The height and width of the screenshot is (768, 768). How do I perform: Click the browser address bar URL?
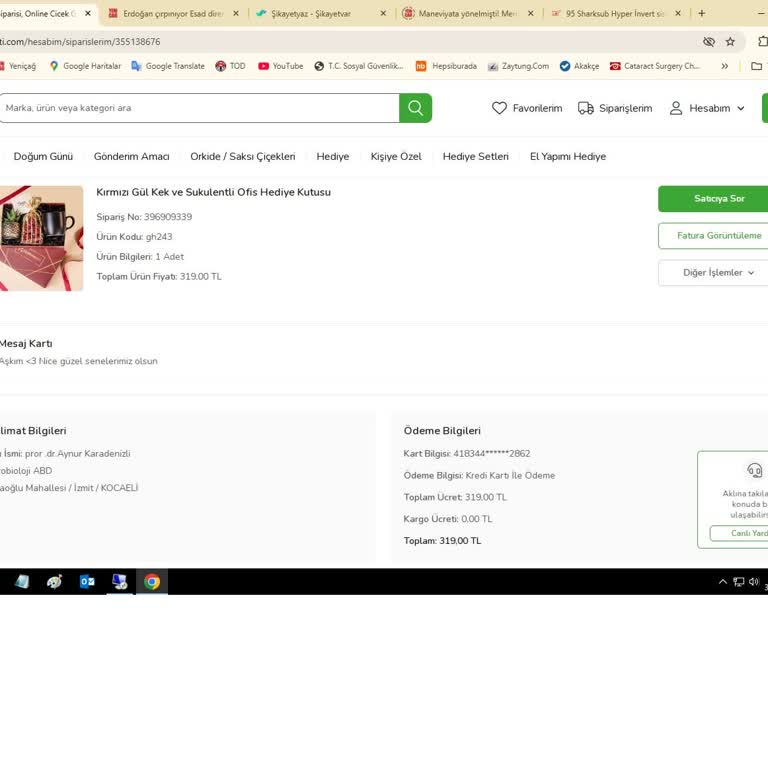pos(80,42)
